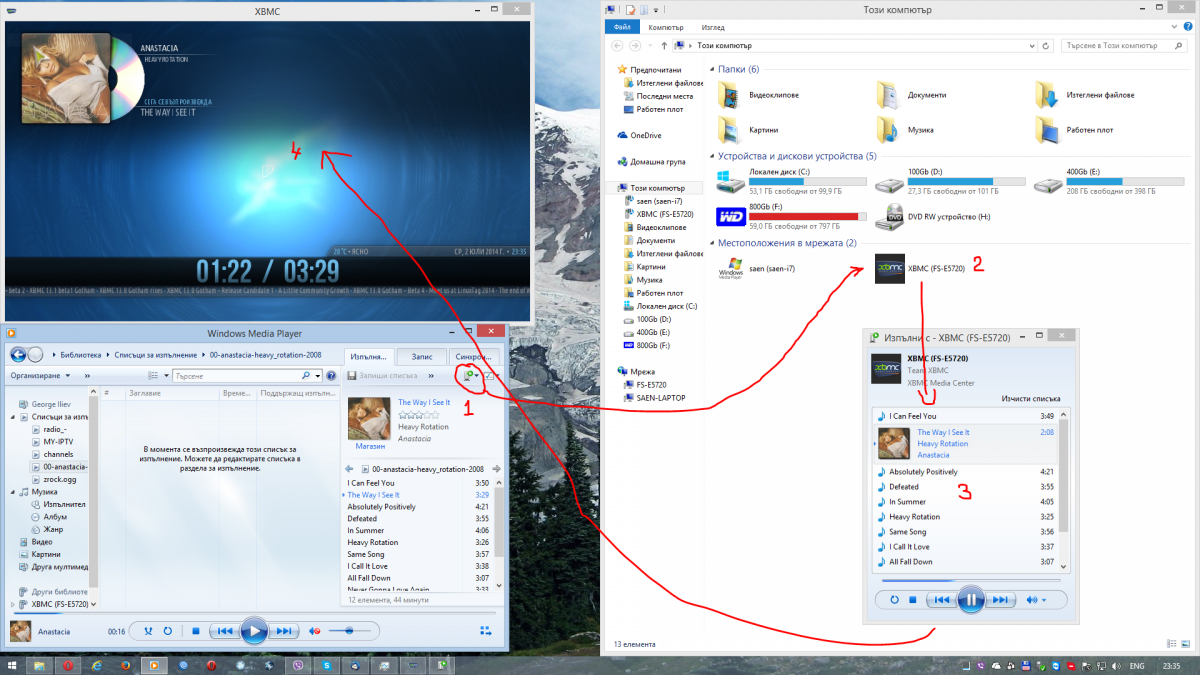Click the Play button in Windows Media Player
The width and height of the screenshot is (1200, 675).
pos(254,631)
